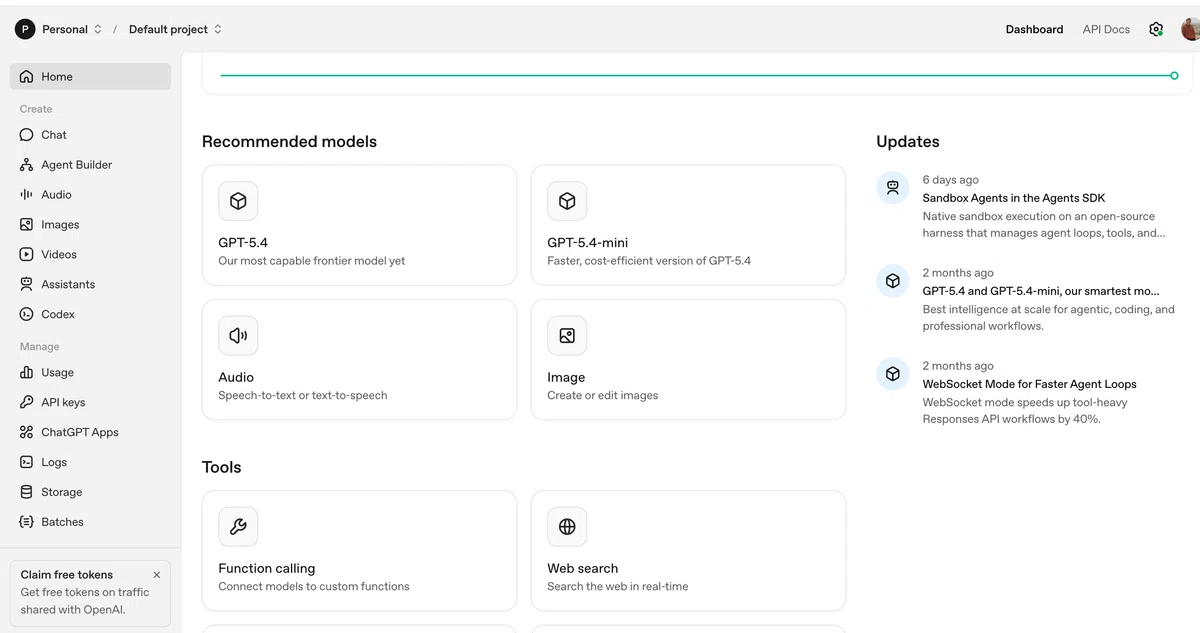This screenshot has width=1200, height=633.
Task: Open the Logs icon in sidebar
Action: click(x=27, y=463)
